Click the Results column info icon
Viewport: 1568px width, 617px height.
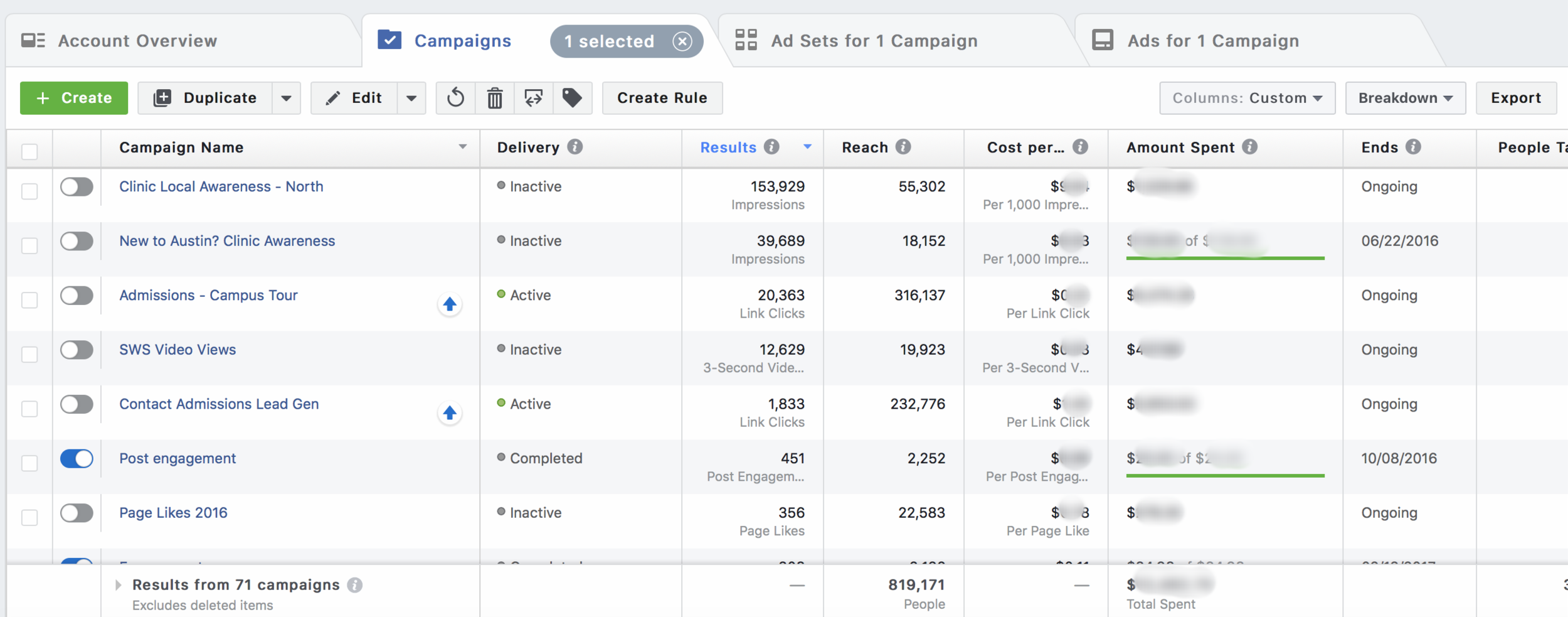pos(771,147)
